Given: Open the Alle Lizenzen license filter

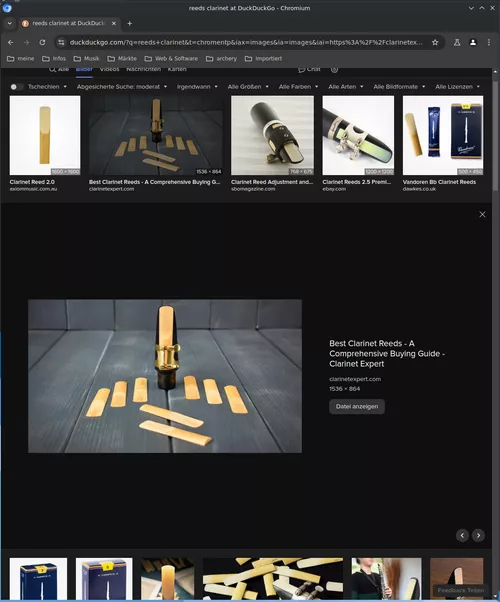Looking at the screenshot, I should (457, 87).
